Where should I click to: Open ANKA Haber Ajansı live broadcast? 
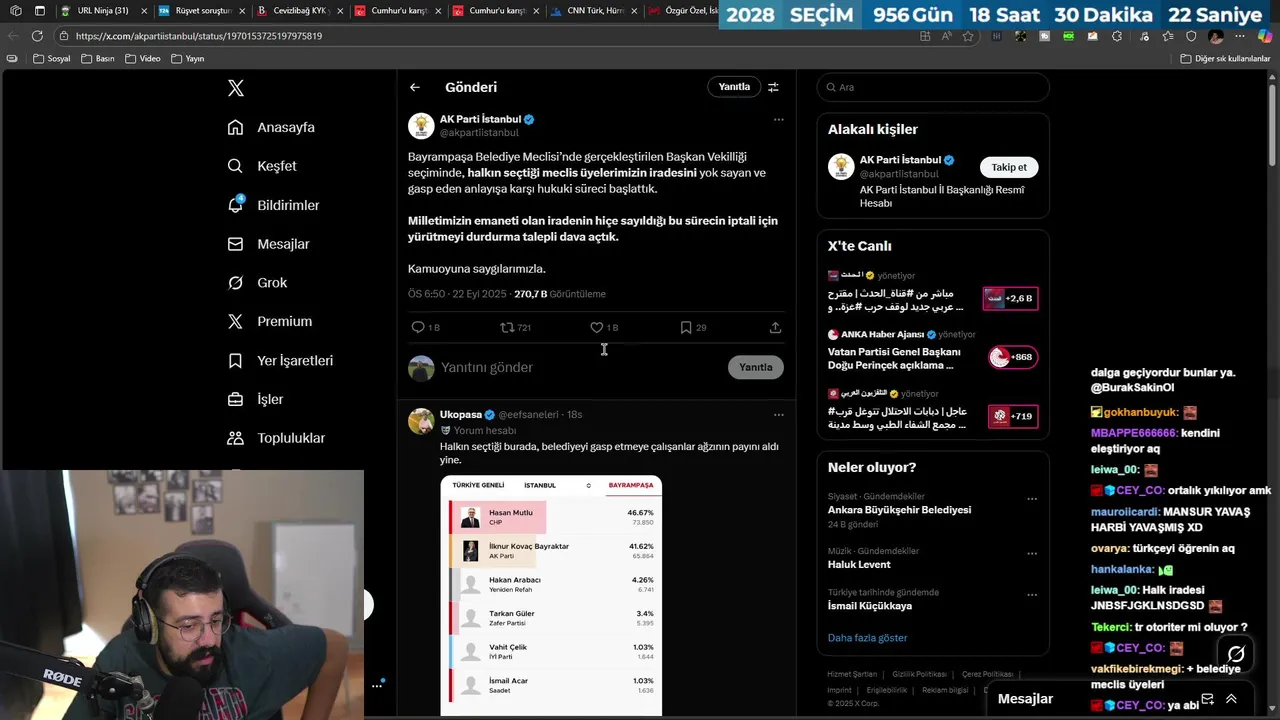[x=933, y=352]
